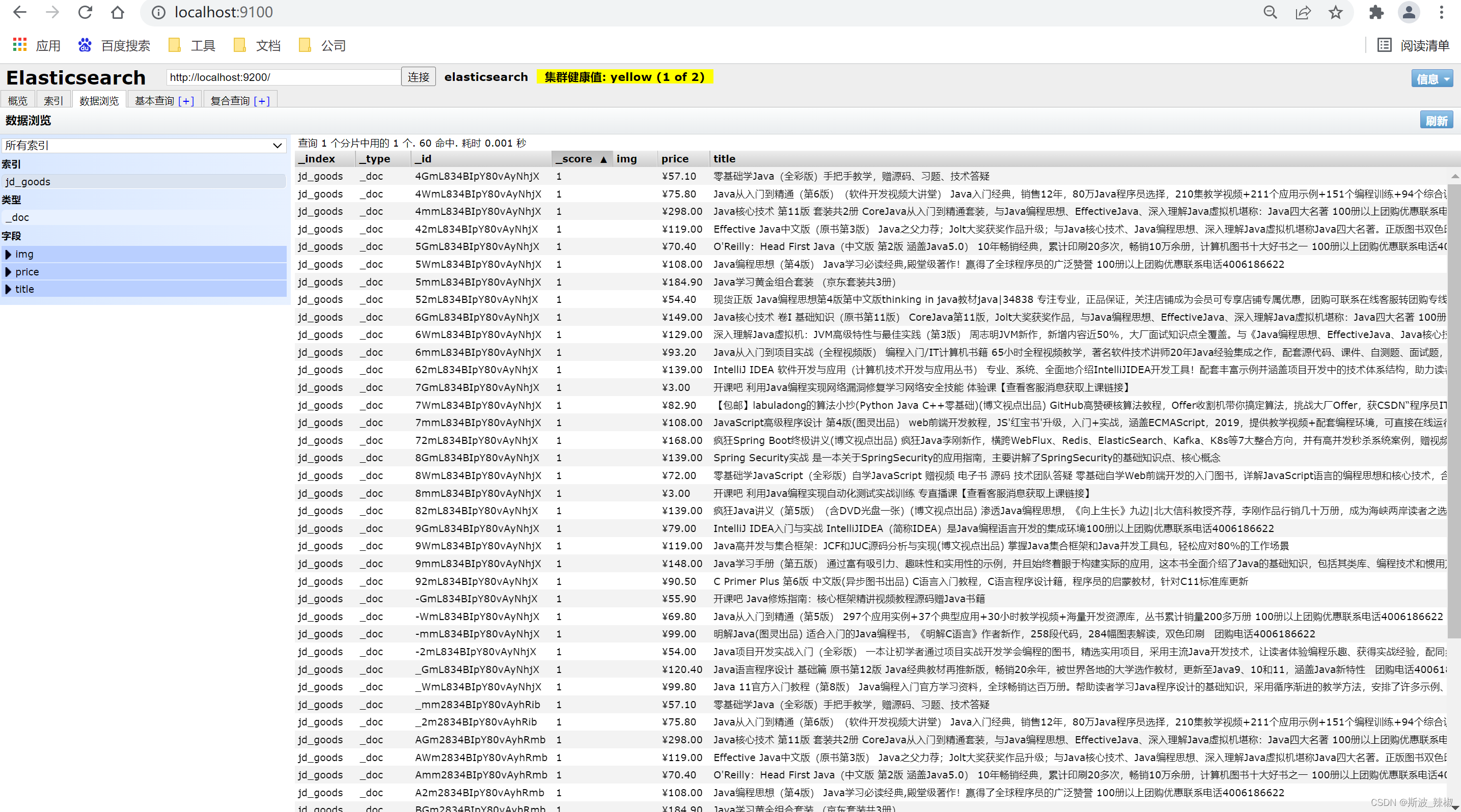Viewport: 1461px width, 812px height.
Task: Sort by the _id column header
Action: pos(481,159)
